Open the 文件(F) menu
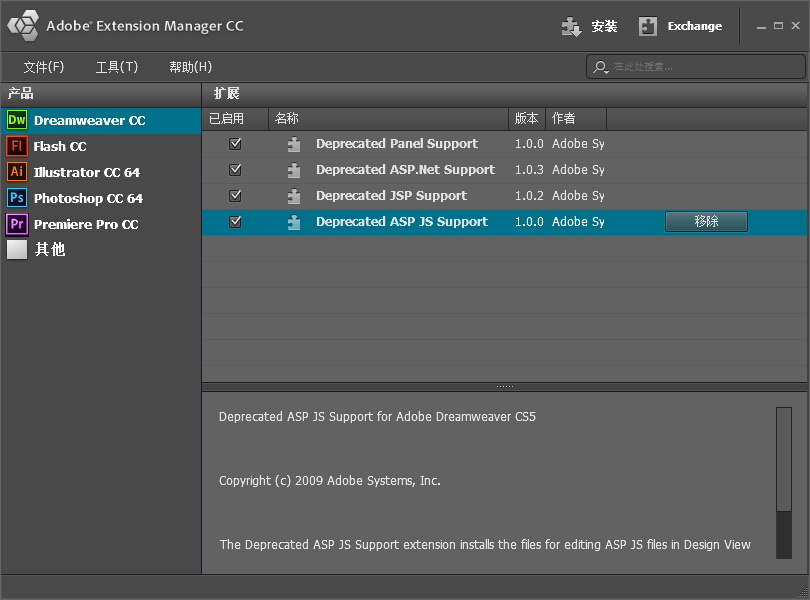This screenshot has height=600, width=810. click(x=43, y=67)
